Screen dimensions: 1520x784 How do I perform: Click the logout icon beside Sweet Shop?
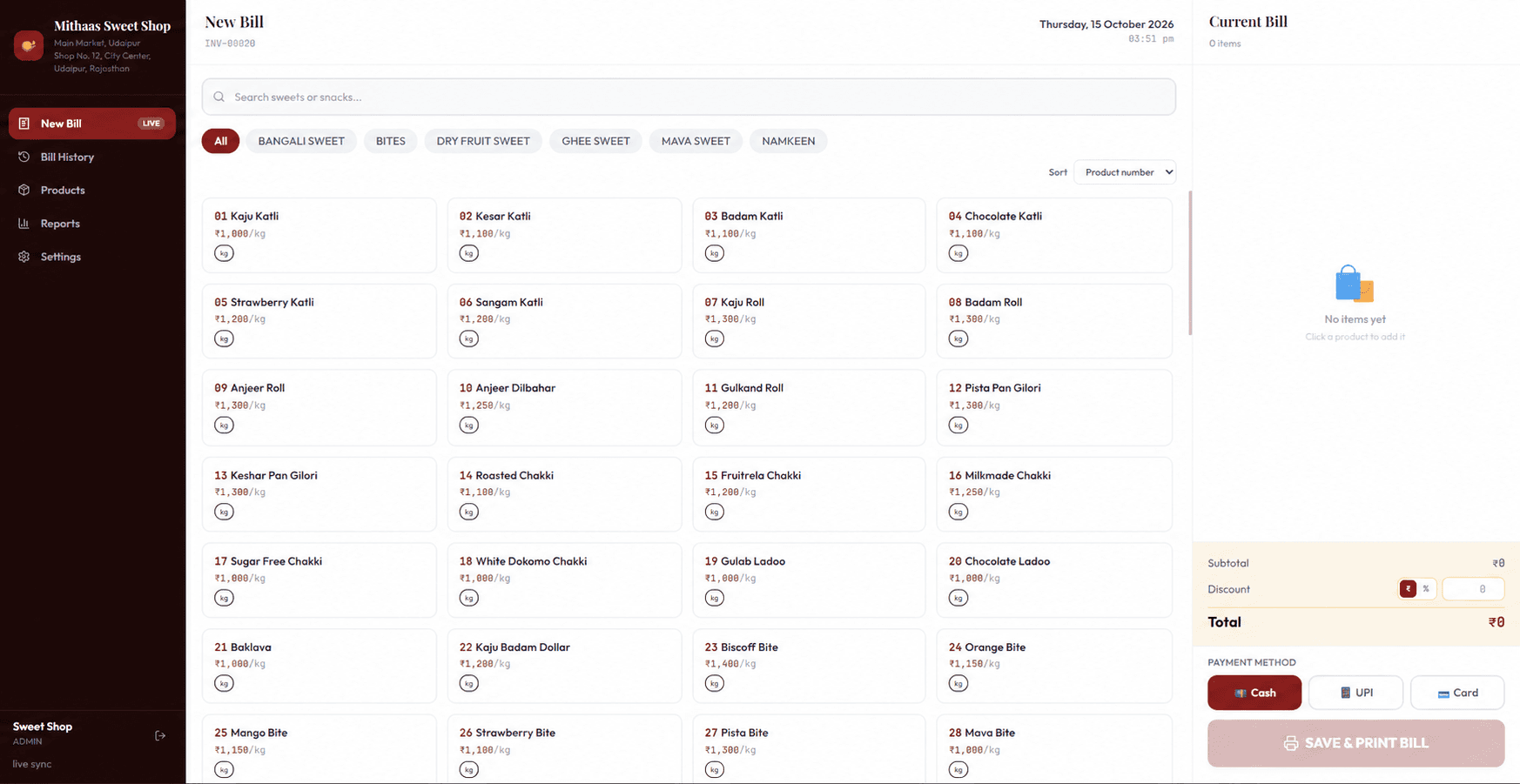pos(160,735)
